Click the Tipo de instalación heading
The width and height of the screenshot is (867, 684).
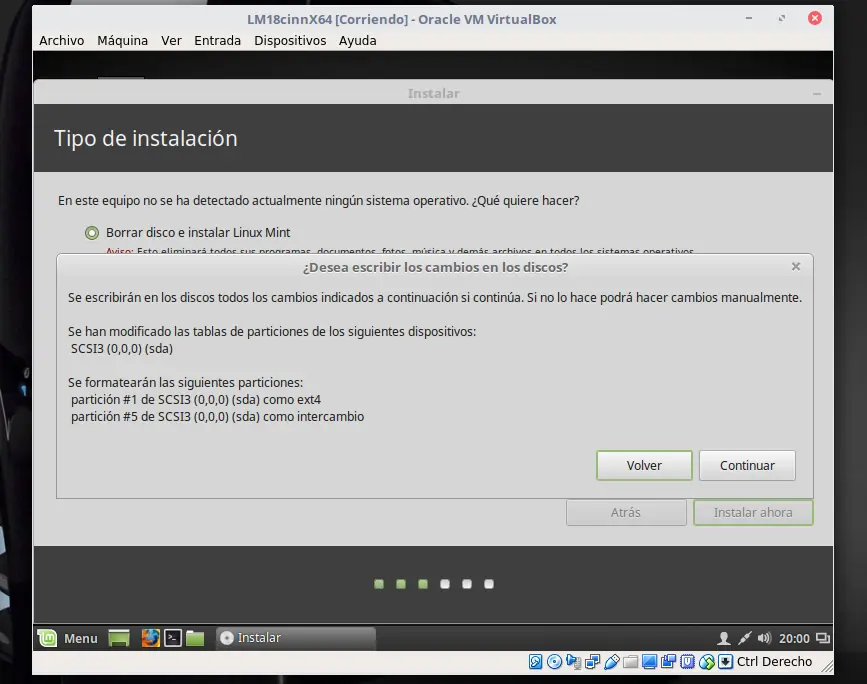click(145, 138)
